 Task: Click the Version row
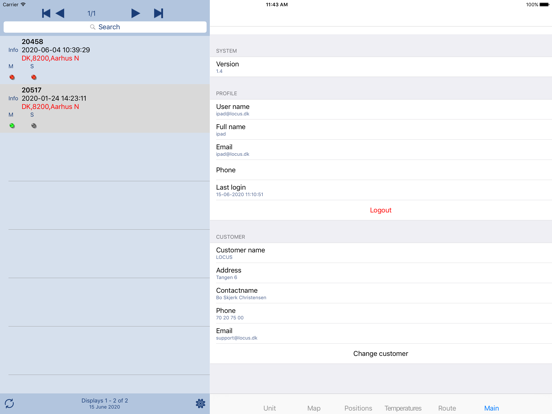click(381, 67)
